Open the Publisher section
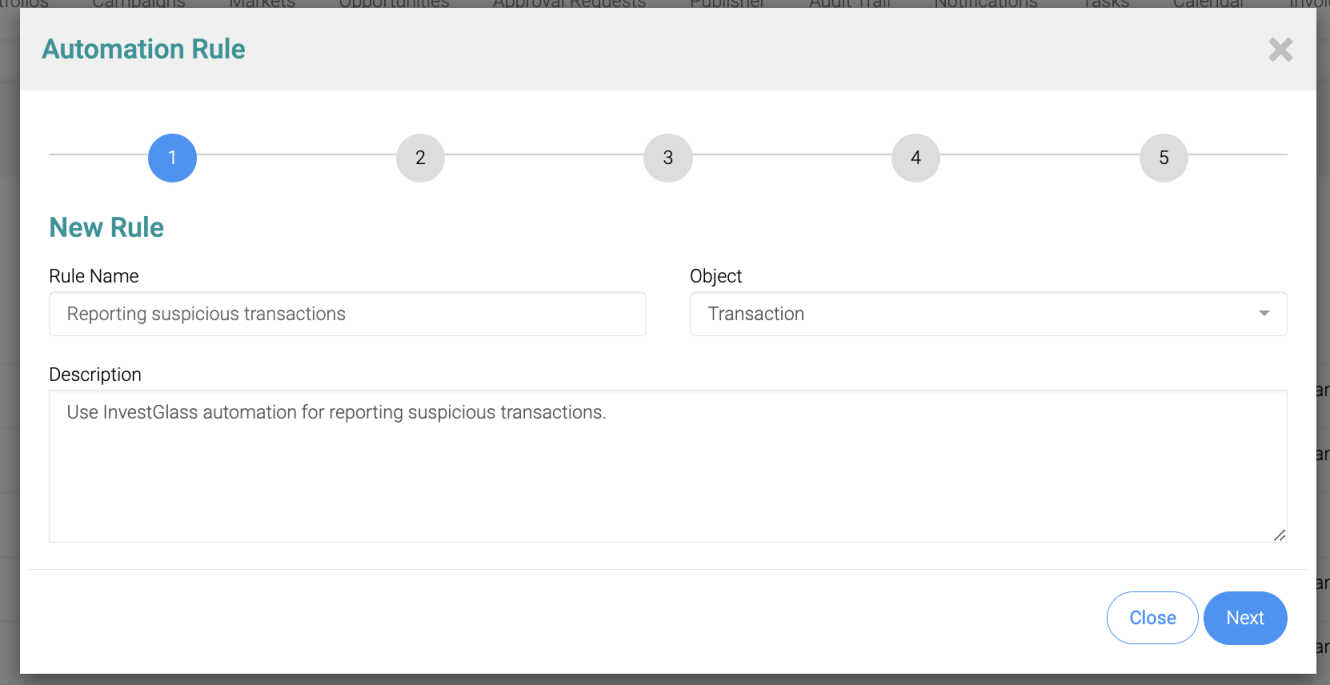This screenshot has width=1330, height=685. point(727,5)
